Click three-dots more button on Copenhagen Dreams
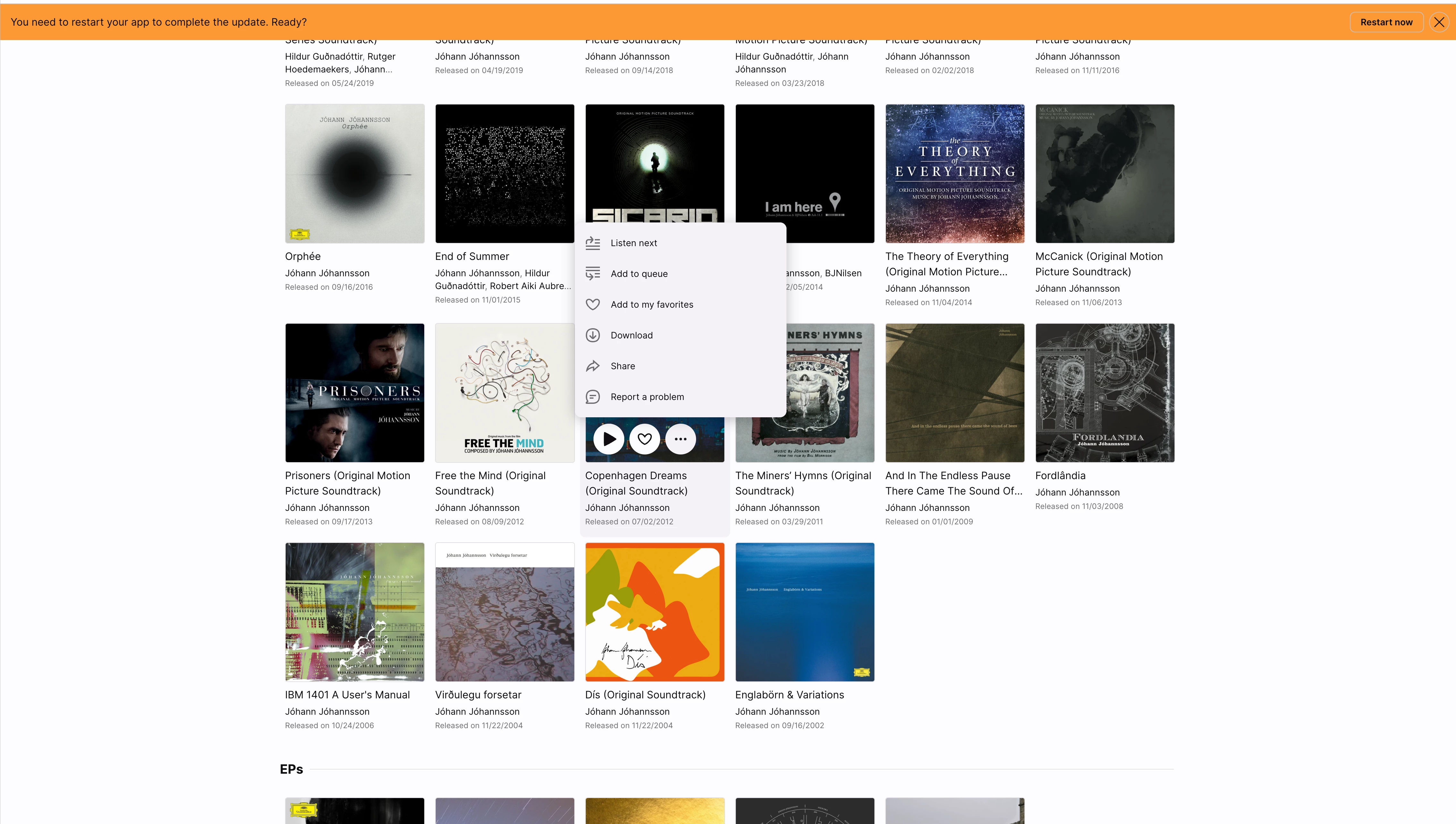 680,438
